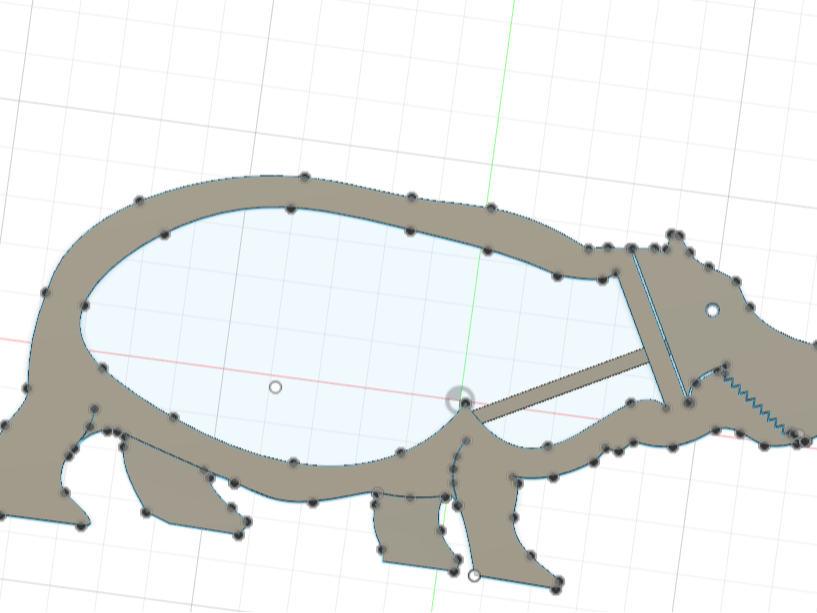Pick the thin diagonal rod crossing the cavity

(560, 386)
